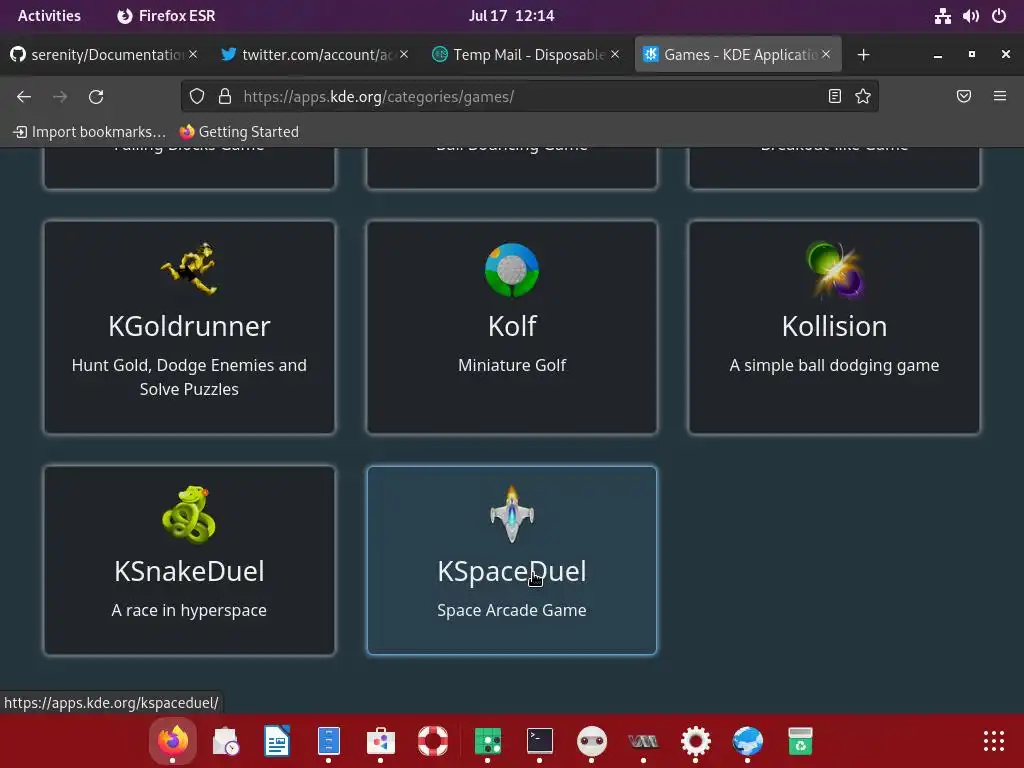1024x768 pixels.
Task: Click 'A simple ball dodging game' text
Action: 834,365
